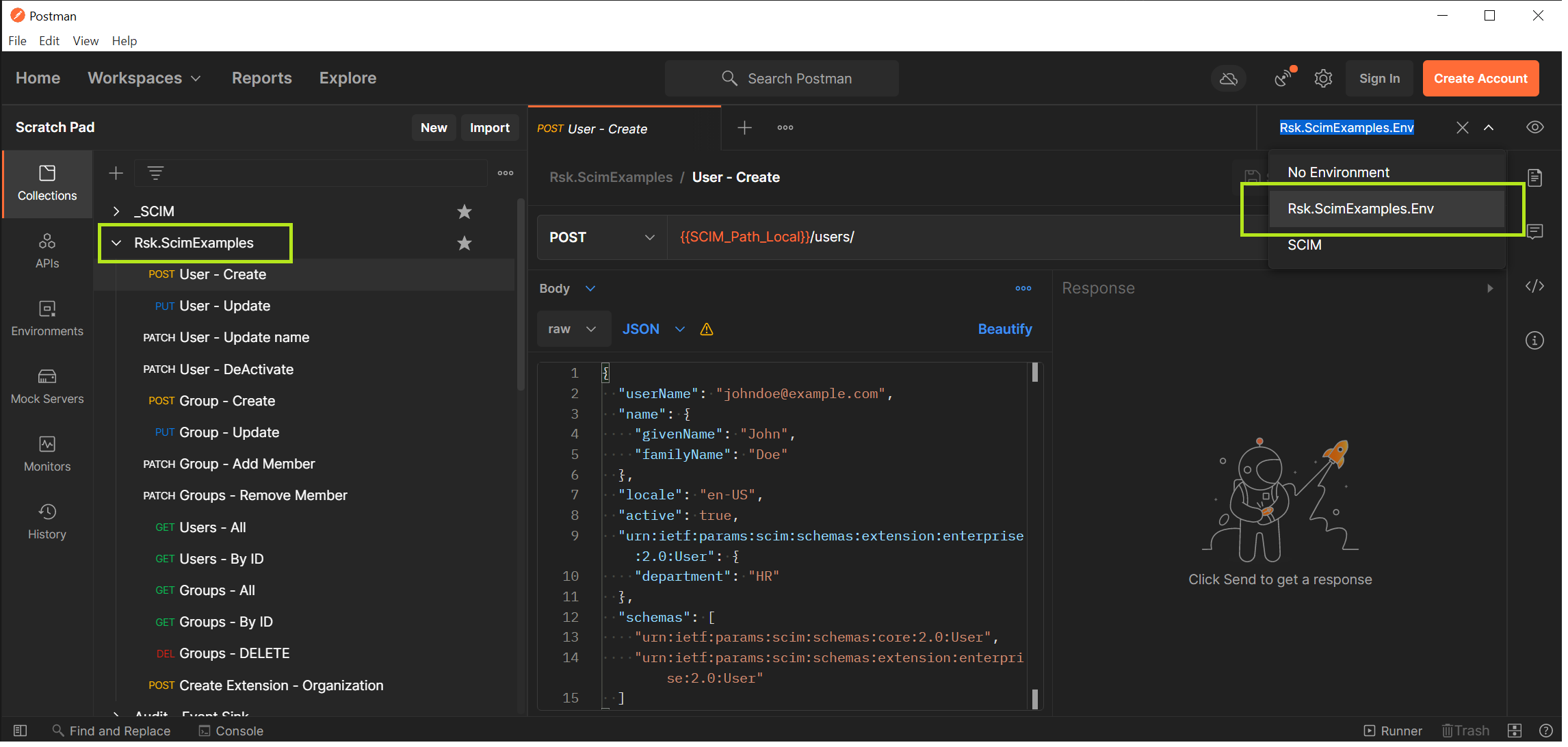Open Reports in the header
The width and height of the screenshot is (1568, 747).
[262, 79]
